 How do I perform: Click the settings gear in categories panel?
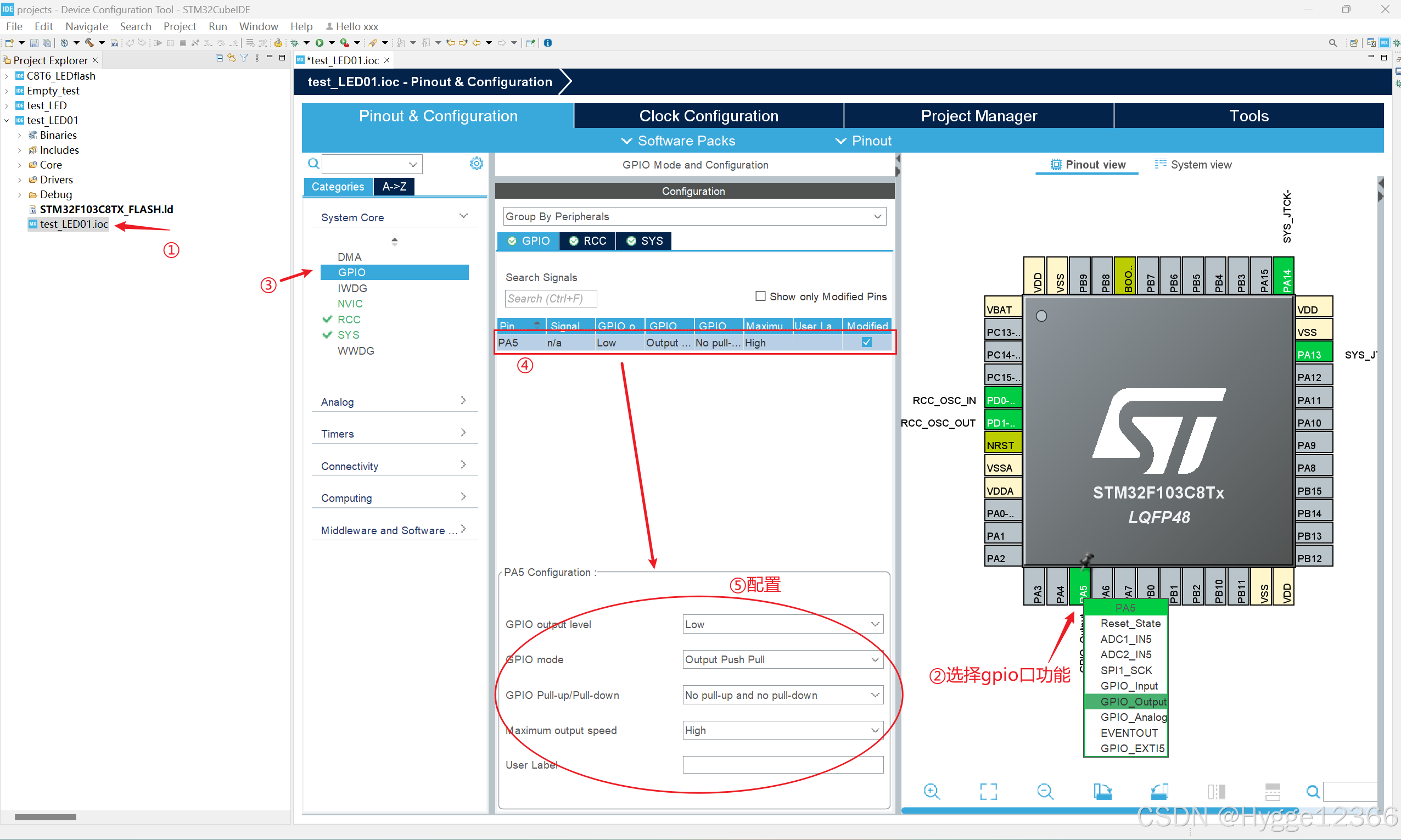[476, 164]
